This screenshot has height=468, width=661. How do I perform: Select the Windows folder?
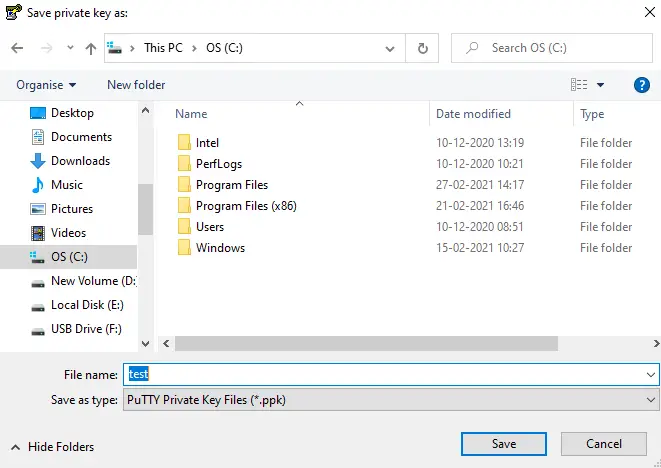click(x=220, y=248)
